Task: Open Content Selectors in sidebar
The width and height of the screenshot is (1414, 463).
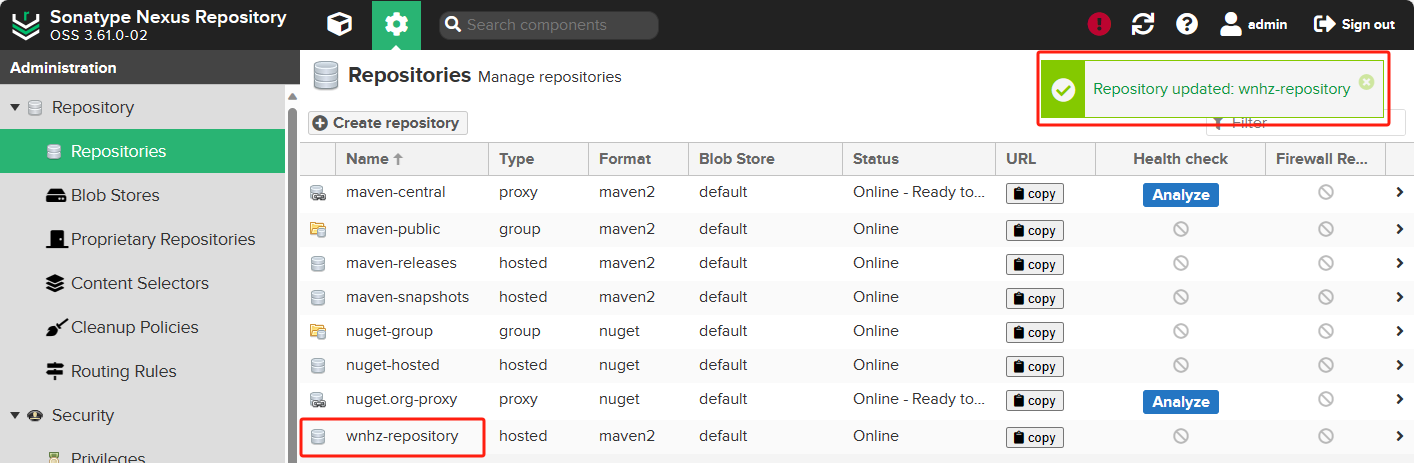Action: [142, 283]
